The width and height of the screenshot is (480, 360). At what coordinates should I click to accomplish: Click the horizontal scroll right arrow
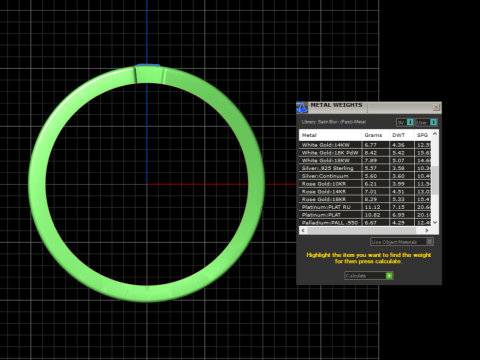427,230
